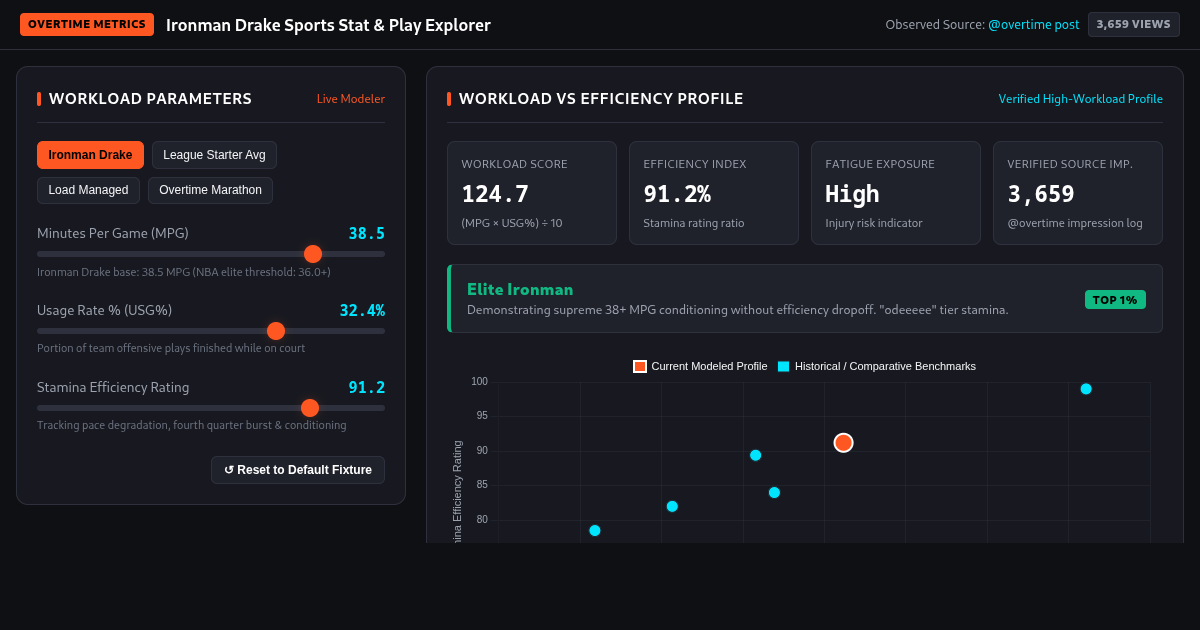Click the Ironman Drake Sports Stat page title
The image size is (1200, 630).
[x=328, y=25]
